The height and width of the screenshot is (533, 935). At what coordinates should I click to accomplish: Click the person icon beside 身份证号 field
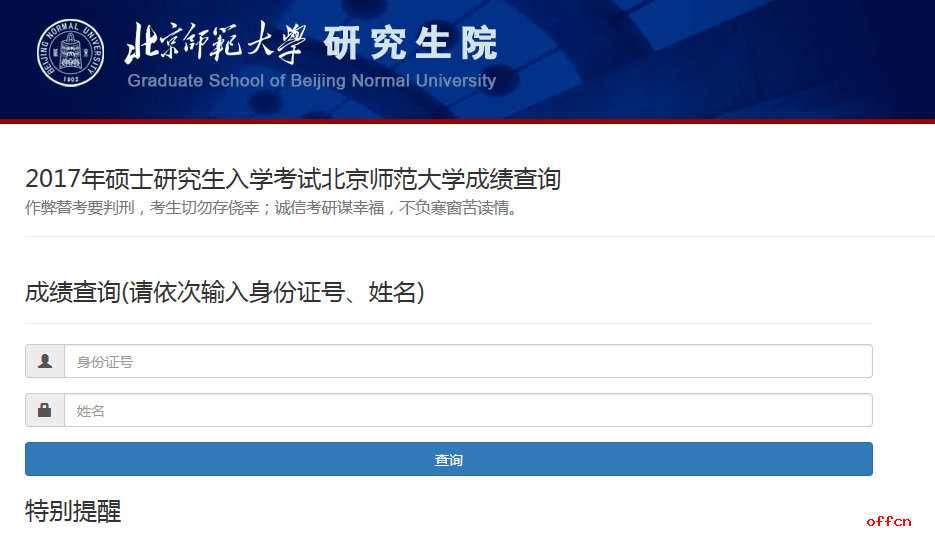(45, 361)
